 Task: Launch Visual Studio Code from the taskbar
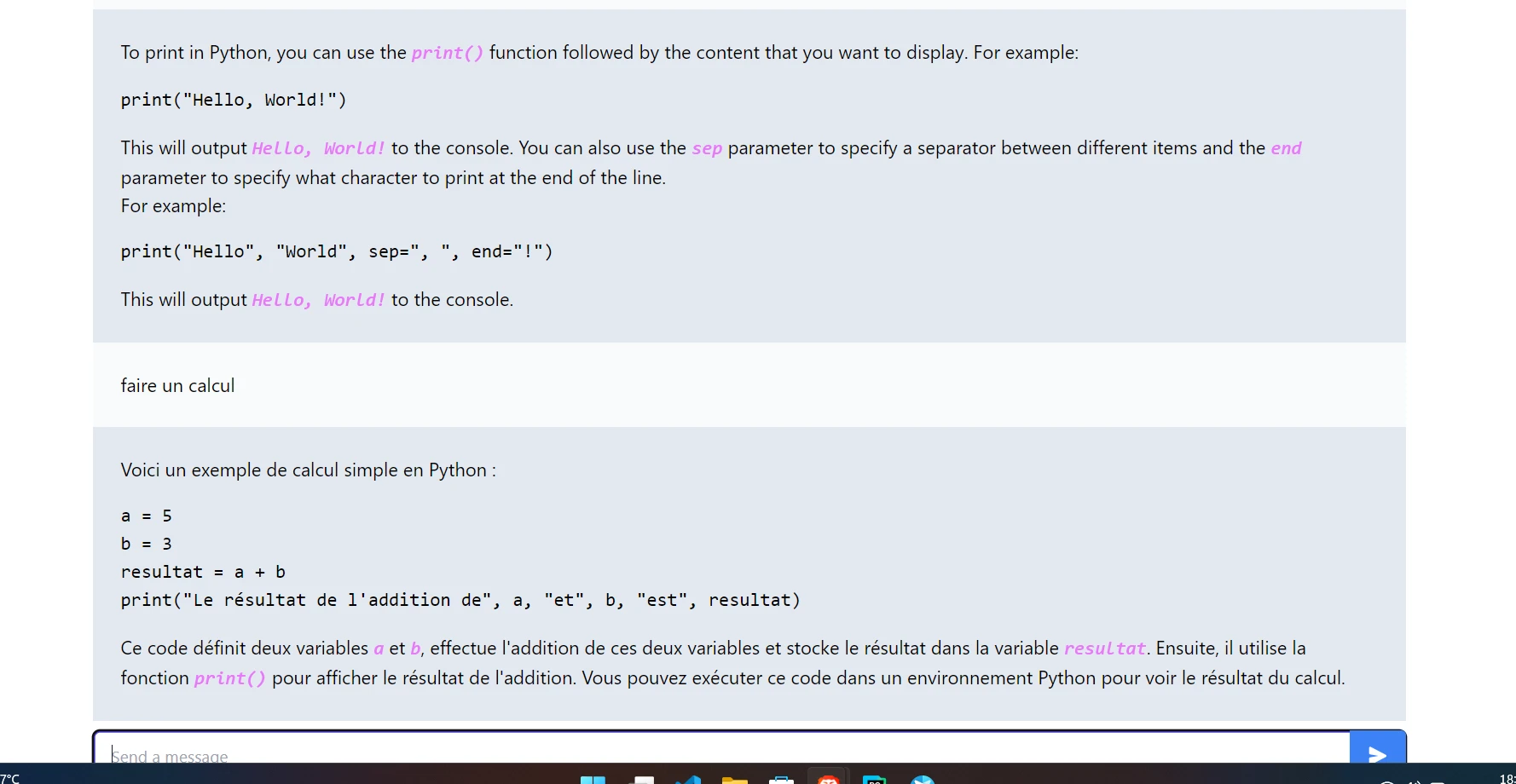click(x=688, y=779)
